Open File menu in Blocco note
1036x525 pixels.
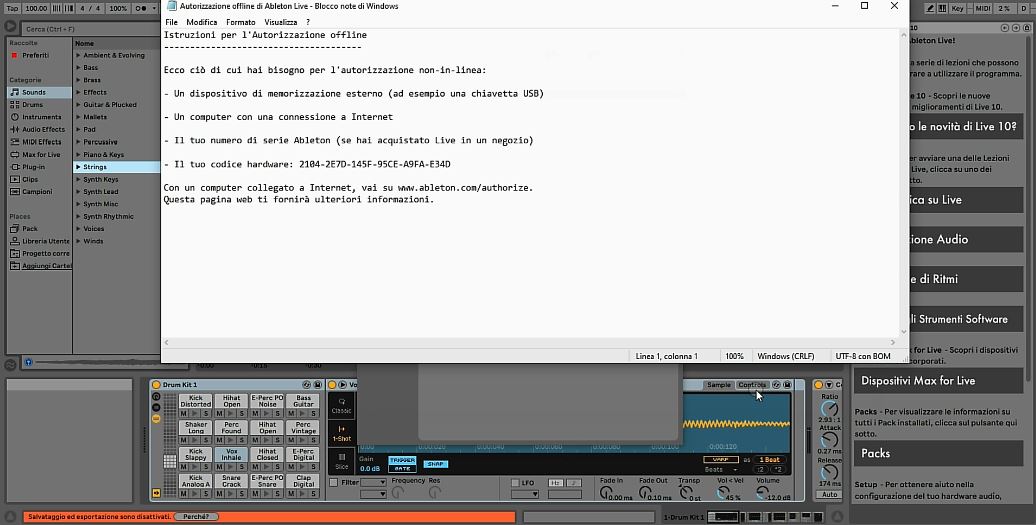point(171,22)
